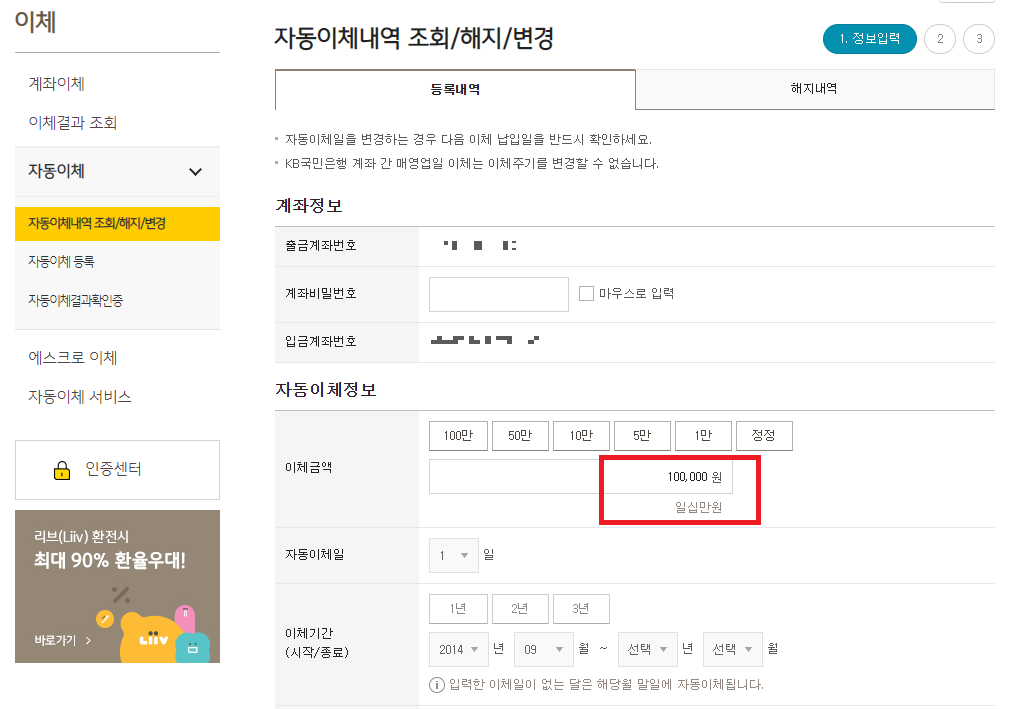Click the lock icon beside 인증센터

[62, 470]
